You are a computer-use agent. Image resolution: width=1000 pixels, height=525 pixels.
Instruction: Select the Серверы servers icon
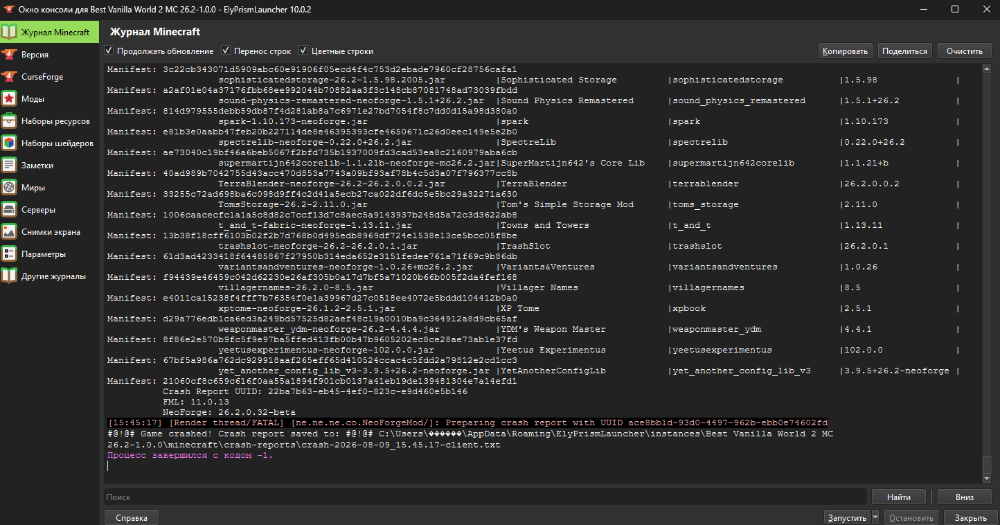point(9,209)
